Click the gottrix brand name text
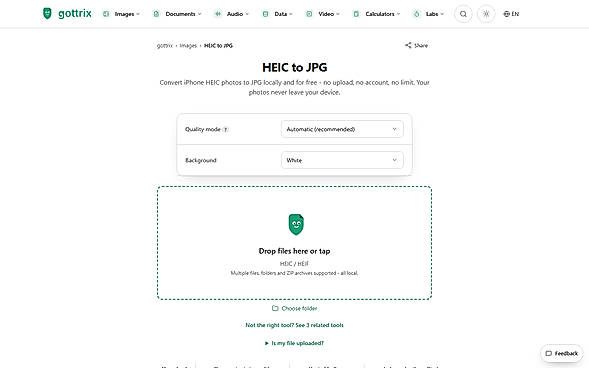The height and width of the screenshot is (368, 589). (x=75, y=14)
